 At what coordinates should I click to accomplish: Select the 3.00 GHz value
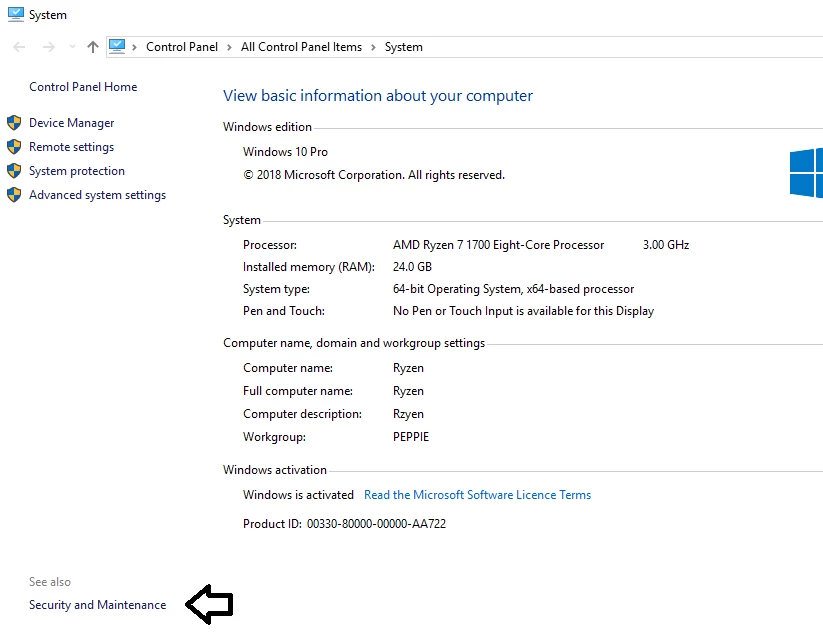click(x=666, y=245)
